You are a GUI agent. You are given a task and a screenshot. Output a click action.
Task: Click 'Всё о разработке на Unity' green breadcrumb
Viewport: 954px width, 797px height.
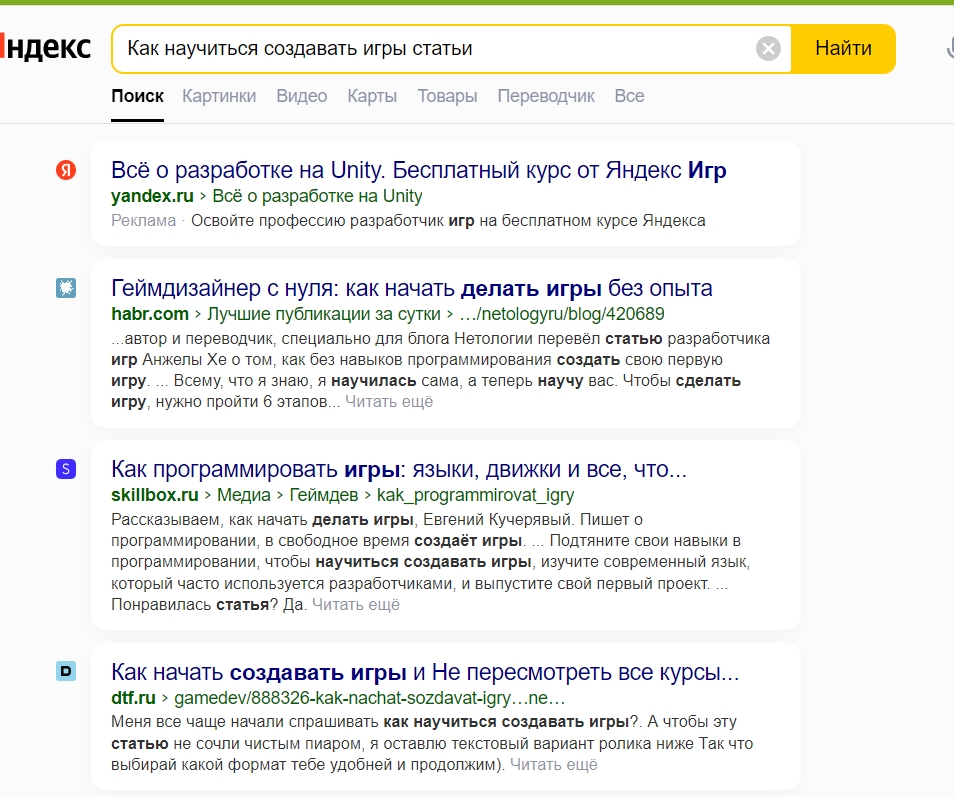pyautogui.click(x=317, y=196)
